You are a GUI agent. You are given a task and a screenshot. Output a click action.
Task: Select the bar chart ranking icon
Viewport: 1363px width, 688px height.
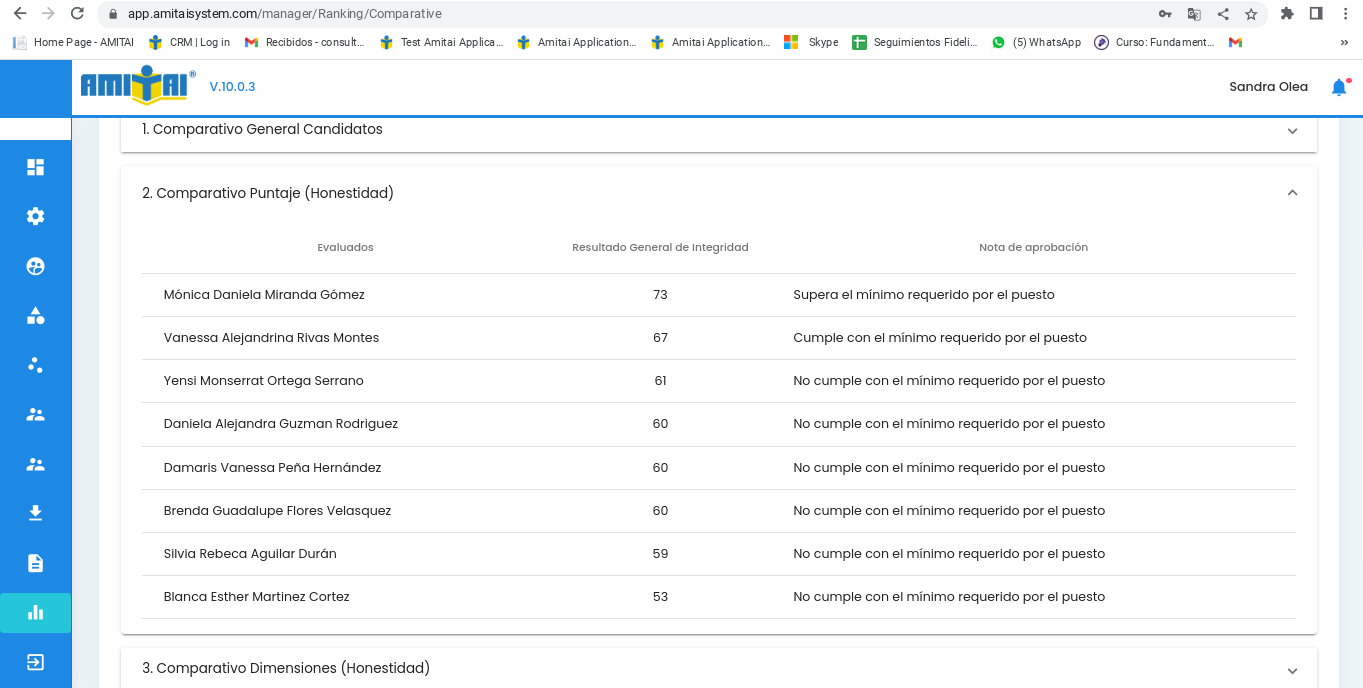35,613
